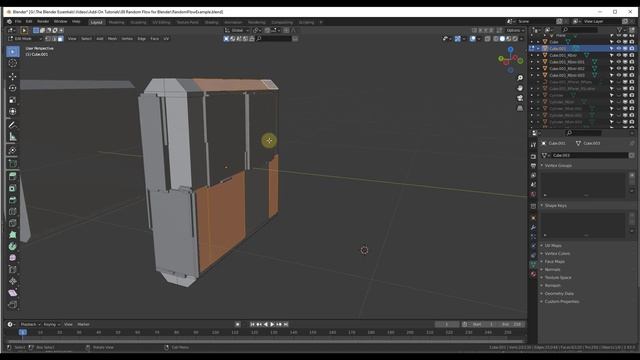Jump to the timeline end frame
640x360 pixels.
tap(286, 324)
